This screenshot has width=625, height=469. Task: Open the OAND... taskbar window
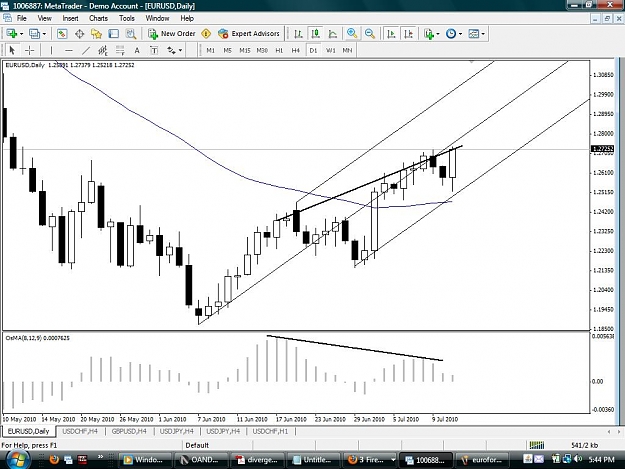(201, 460)
